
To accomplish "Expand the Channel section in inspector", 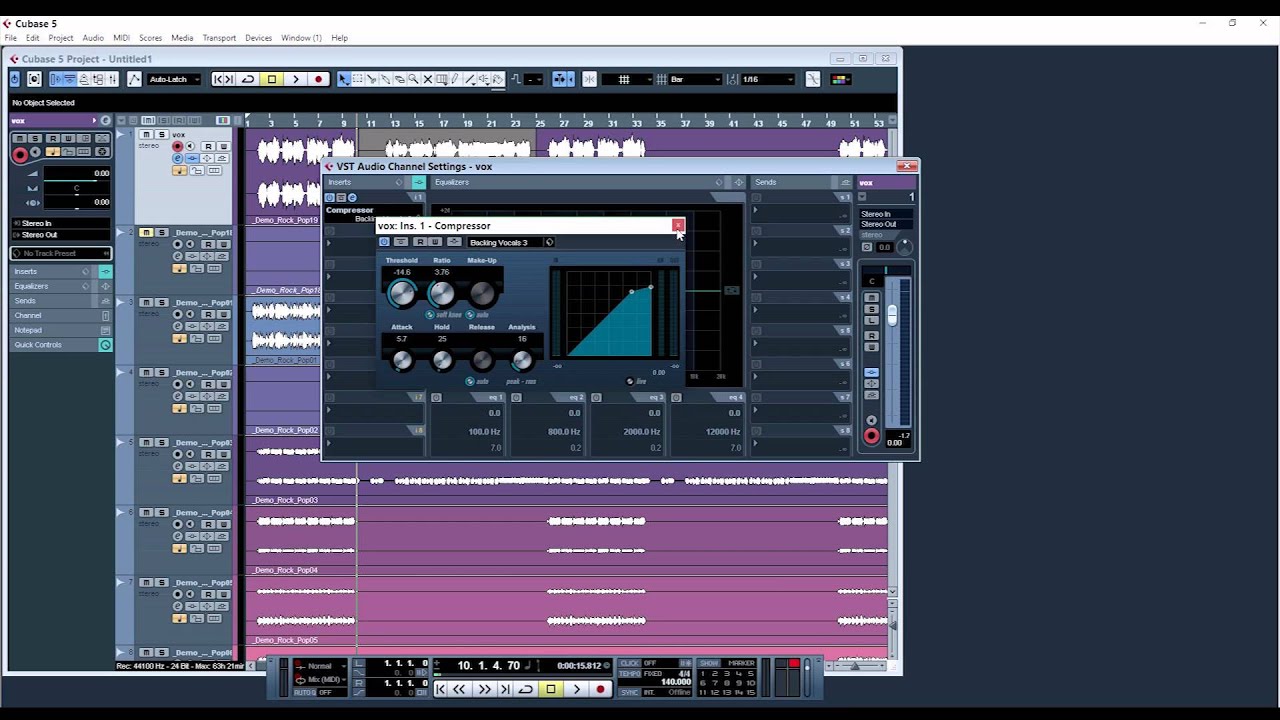I will pos(60,315).
